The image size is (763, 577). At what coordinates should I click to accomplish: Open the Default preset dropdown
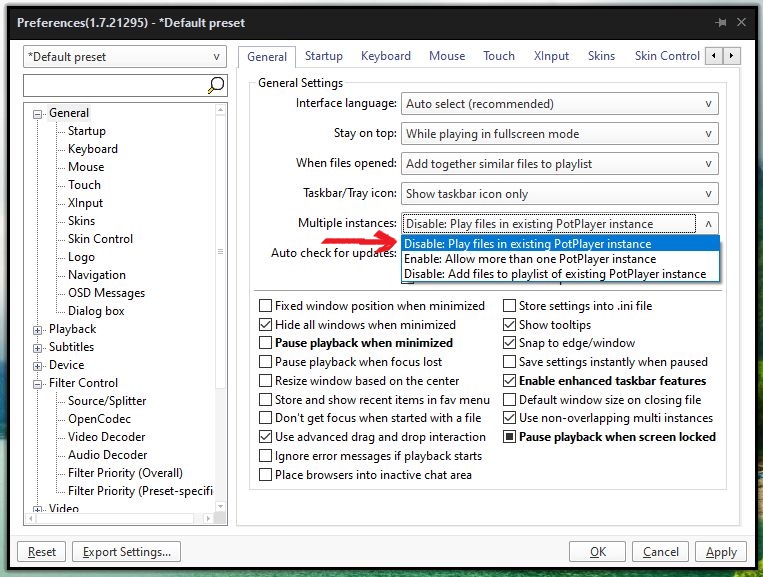coord(125,56)
